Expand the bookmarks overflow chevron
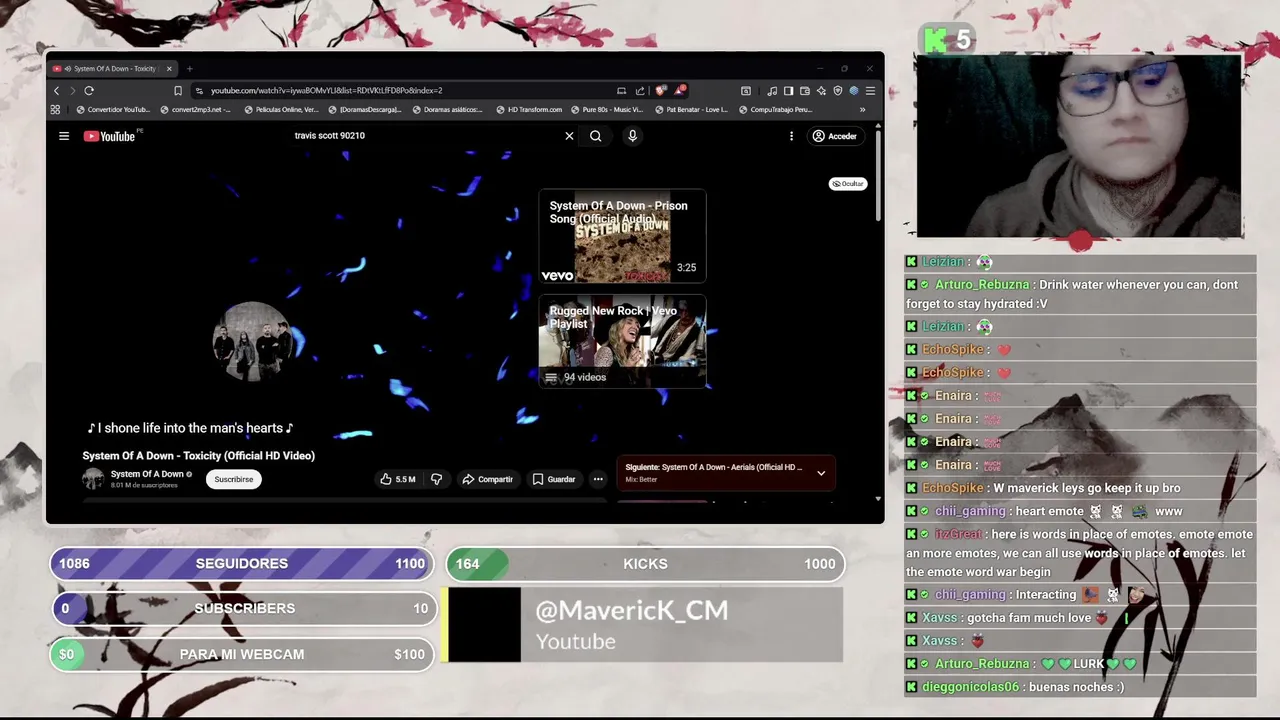 [863, 110]
